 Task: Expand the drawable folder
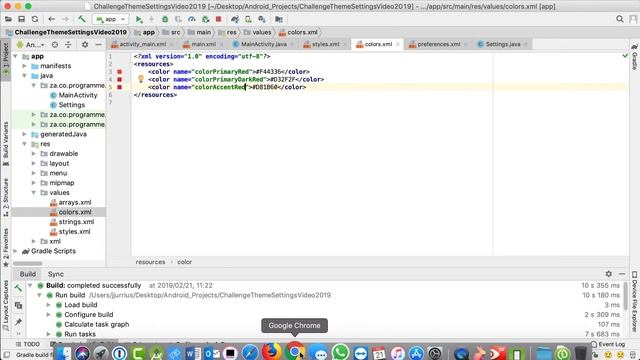[x=34, y=154]
